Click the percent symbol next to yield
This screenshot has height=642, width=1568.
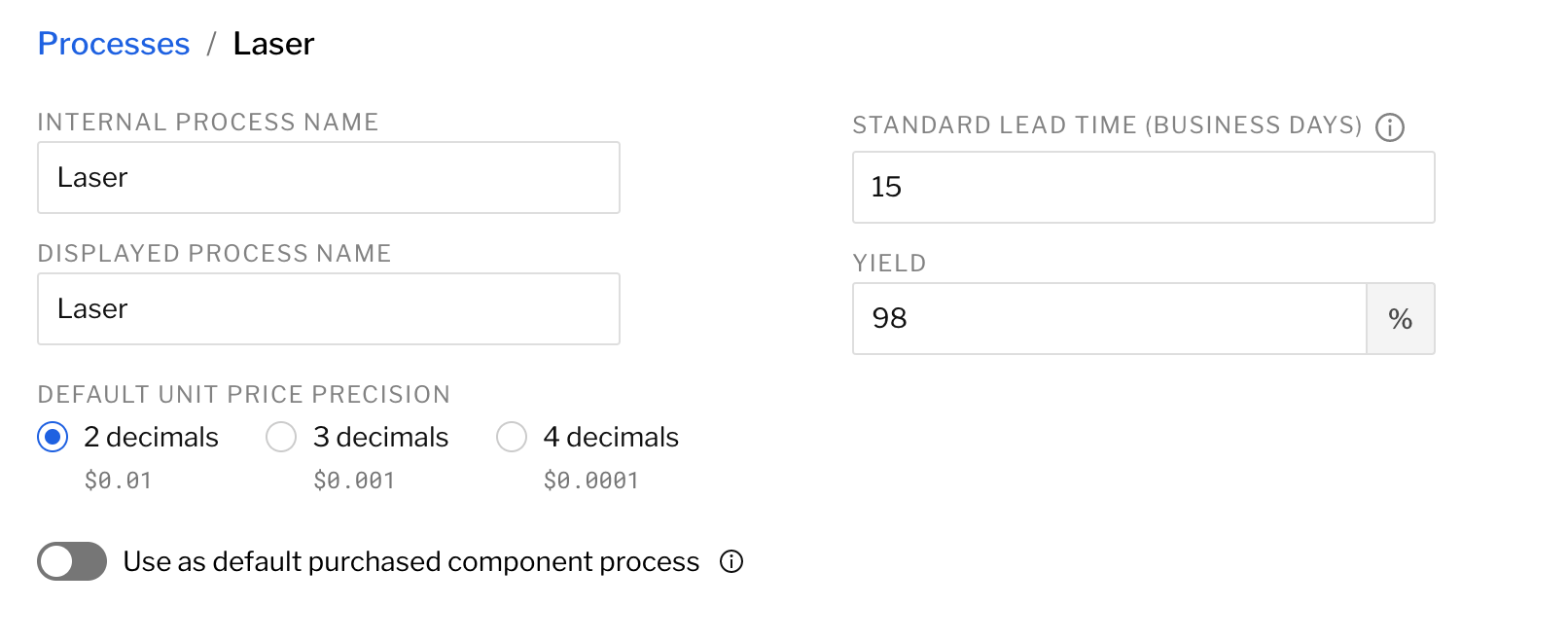pos(1401,318)
